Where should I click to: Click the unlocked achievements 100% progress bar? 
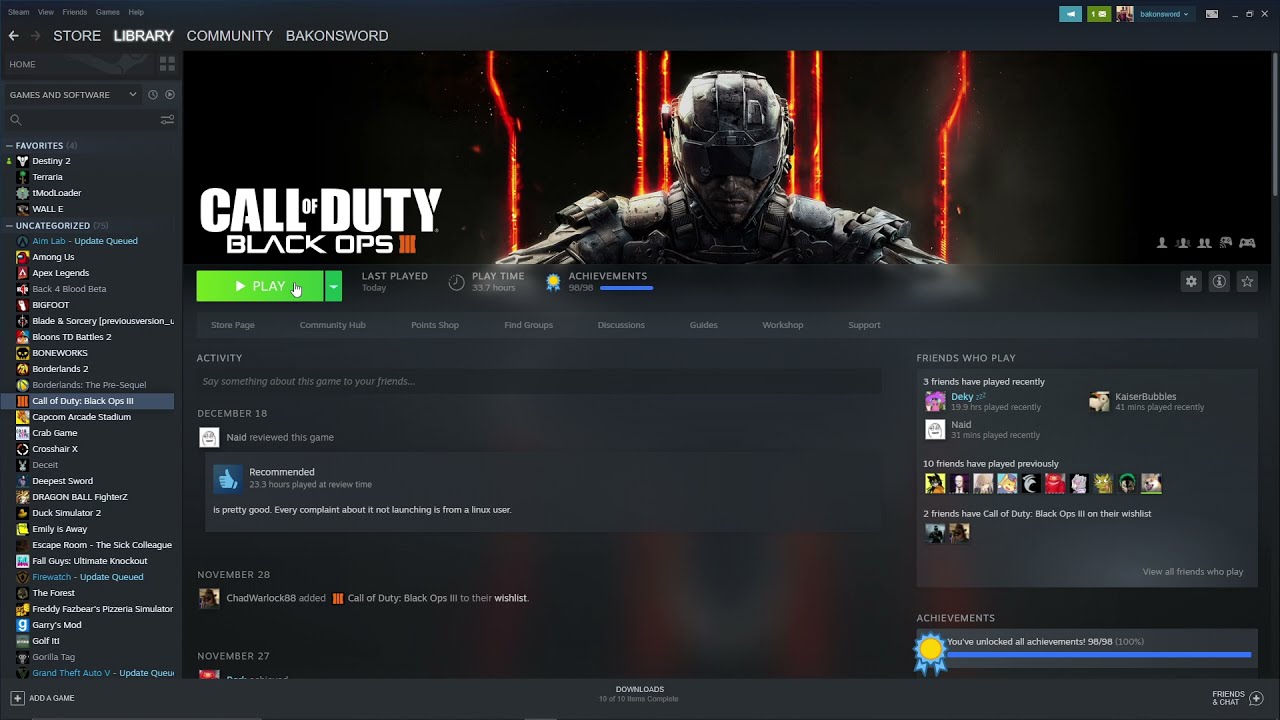pos(1098,655)
